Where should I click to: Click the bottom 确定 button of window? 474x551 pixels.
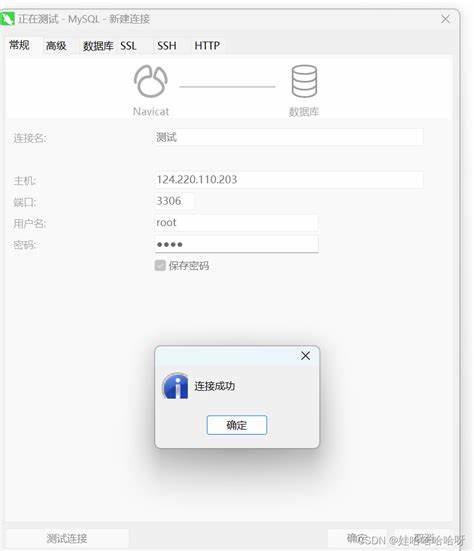click(x=357, y=538)
